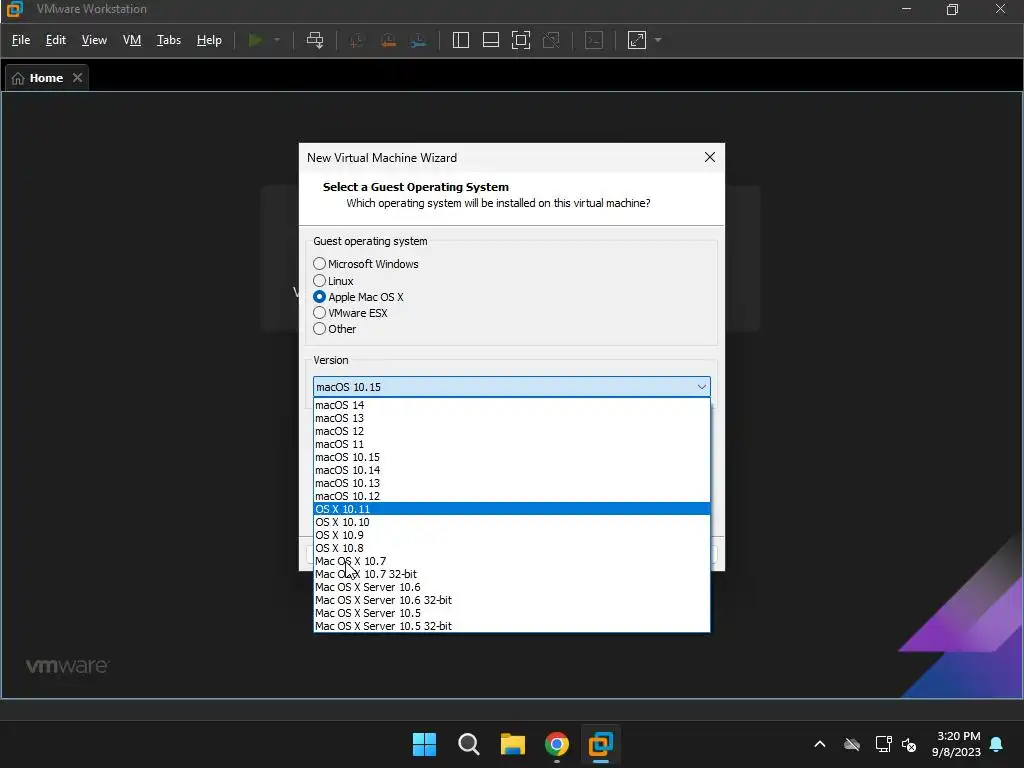Image resolution: width=1024 pixels, height=768 pixels.
Task: Choose macOS 12 from version list
Action: [511, 431]
